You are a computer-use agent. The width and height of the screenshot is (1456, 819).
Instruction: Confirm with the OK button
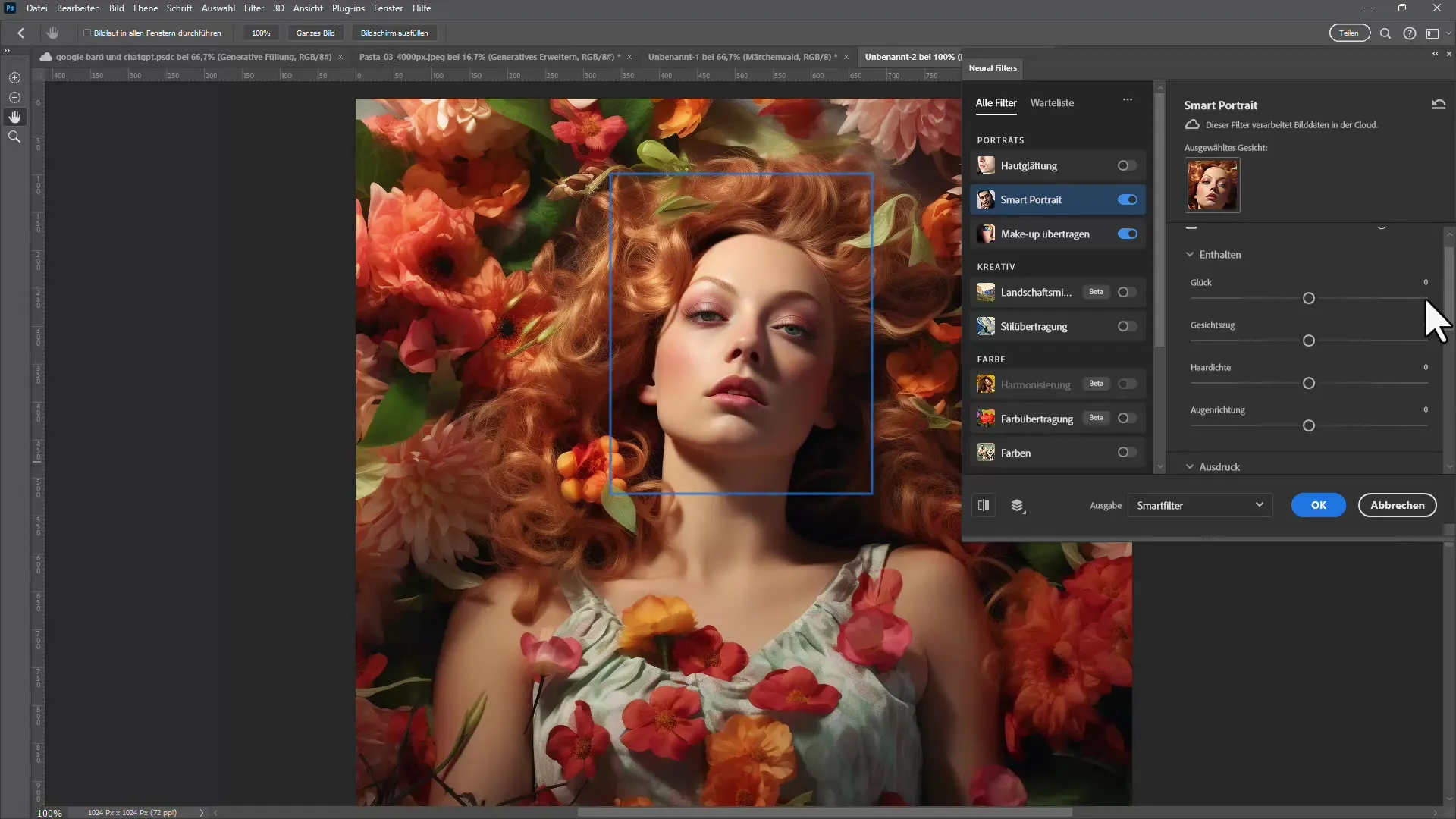(1318, 505)
